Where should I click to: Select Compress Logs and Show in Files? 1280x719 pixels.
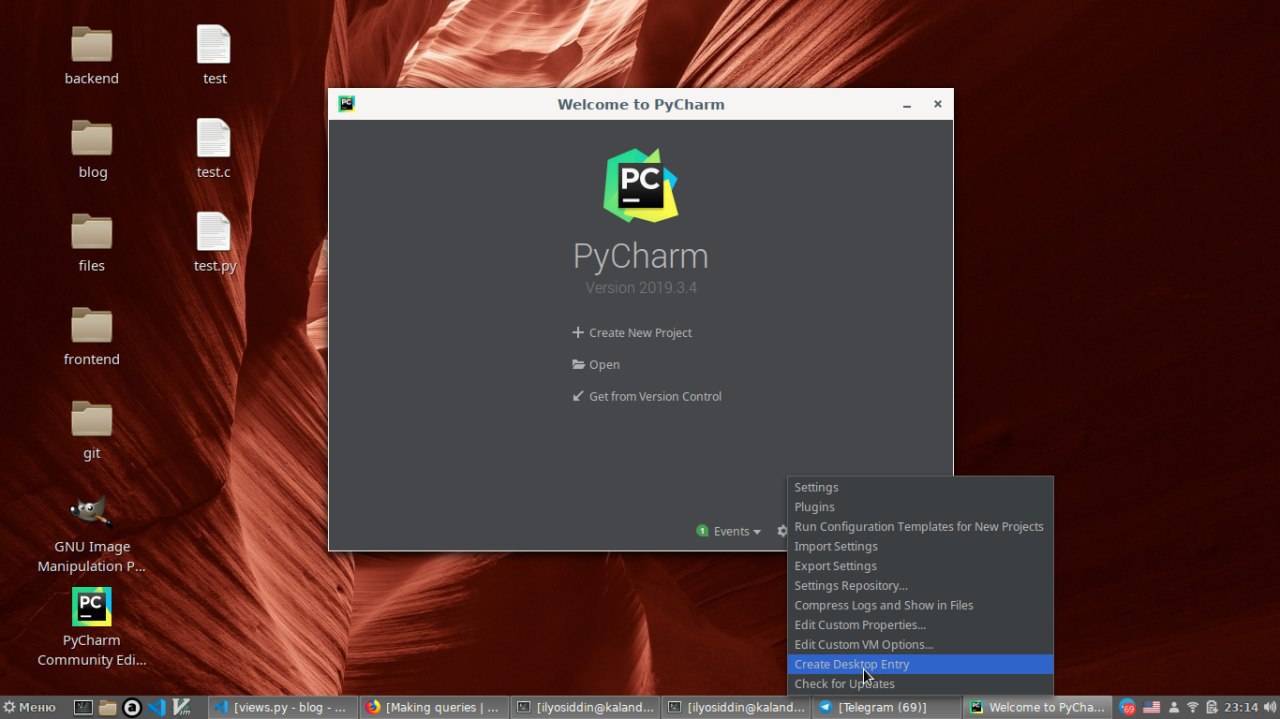pyautogui.click(x=920, y=605)
